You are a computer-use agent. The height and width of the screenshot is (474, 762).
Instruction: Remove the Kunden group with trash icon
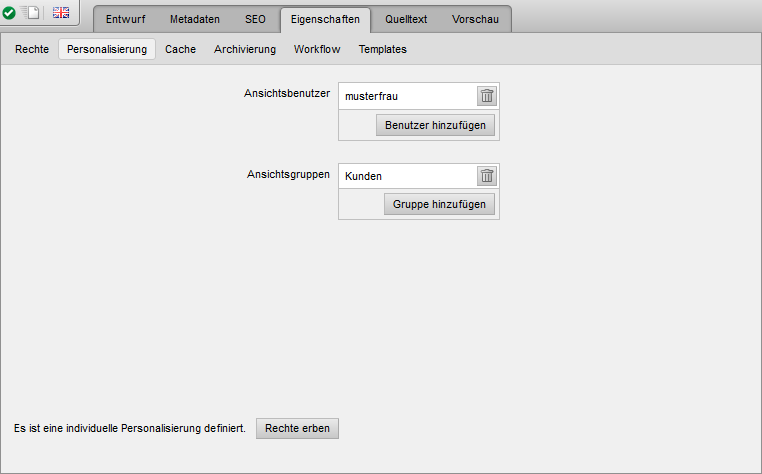tap(487, 176)
